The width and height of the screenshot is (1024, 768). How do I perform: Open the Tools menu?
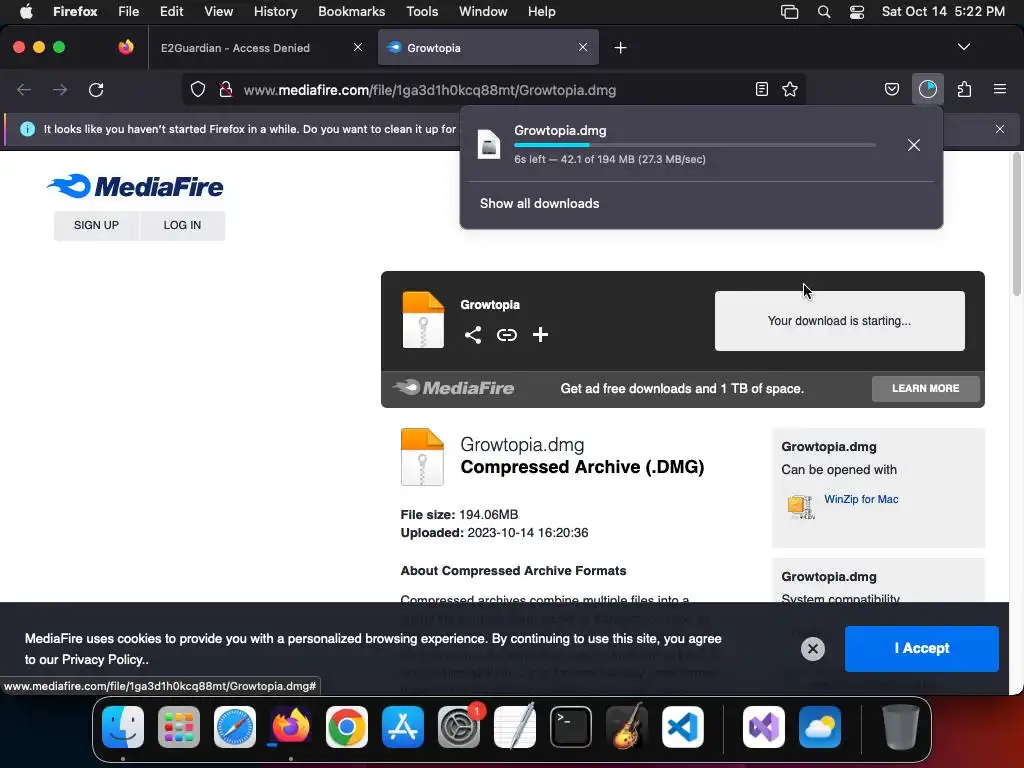422,12
